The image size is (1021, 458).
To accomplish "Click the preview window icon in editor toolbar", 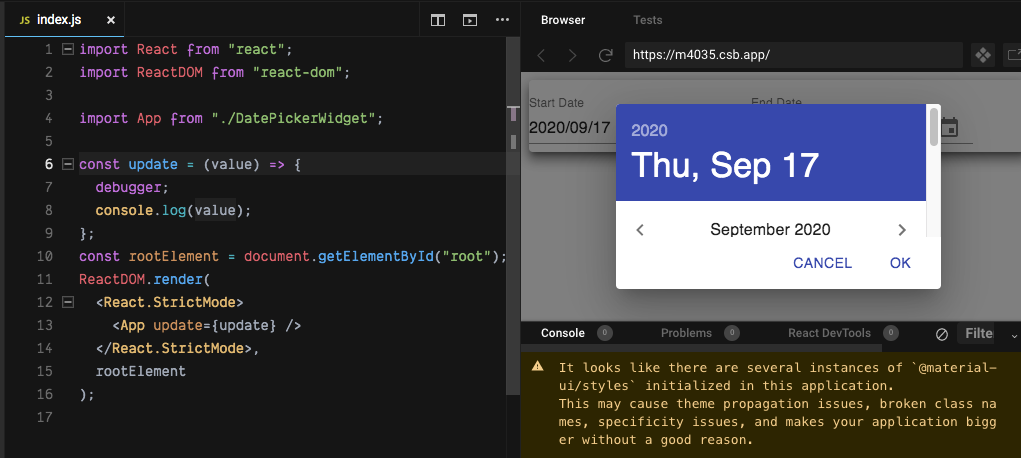I will 469,20.
